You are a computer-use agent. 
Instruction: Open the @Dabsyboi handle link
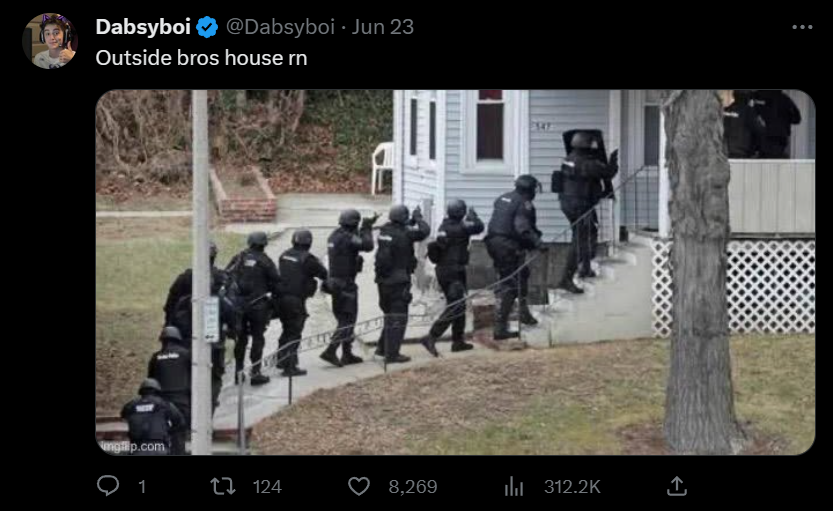(x=280, y=27)
